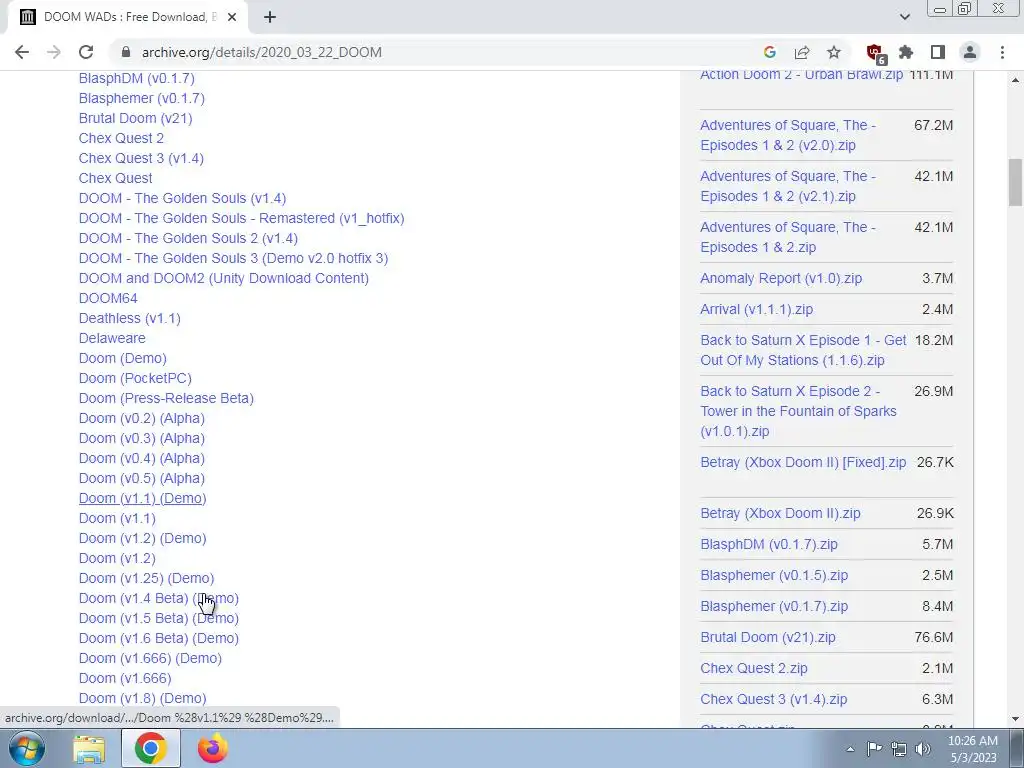Download Back to Saturn X Episode 2 zip

pyautogui.click(x=798, y=411)
